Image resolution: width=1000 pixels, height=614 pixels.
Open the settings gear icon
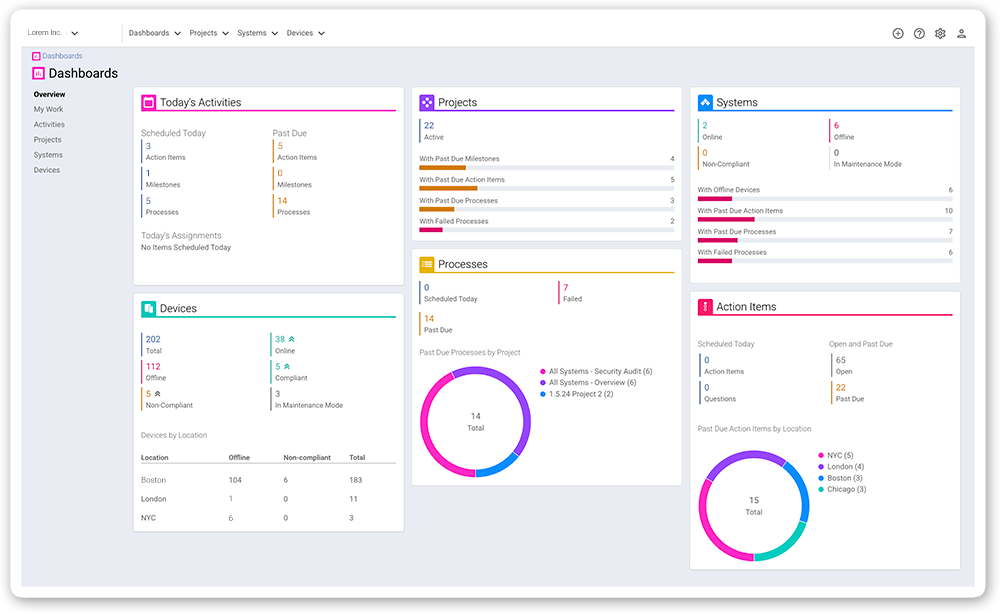coord(940,33)
